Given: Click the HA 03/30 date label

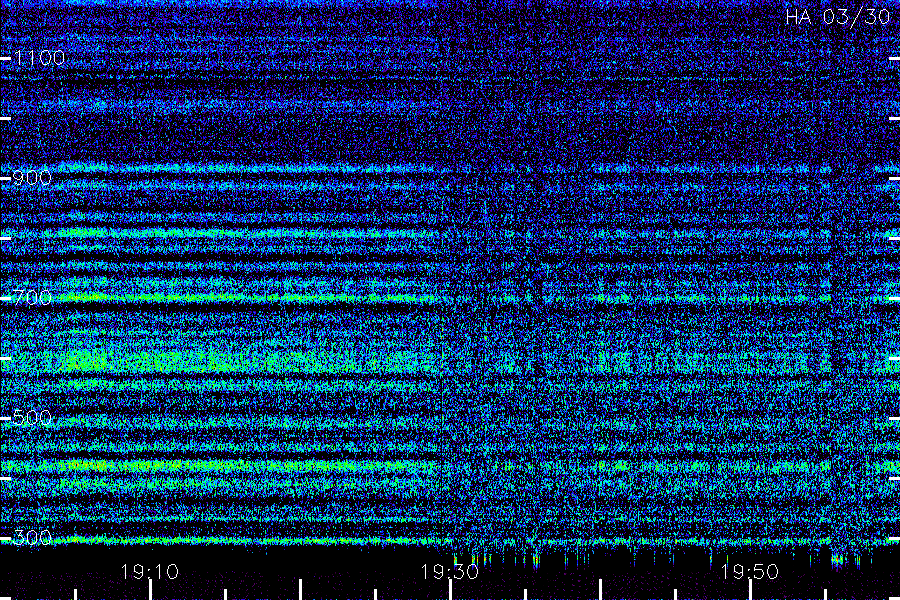Looking at the screenshot, I should click(x=837, y=17).
